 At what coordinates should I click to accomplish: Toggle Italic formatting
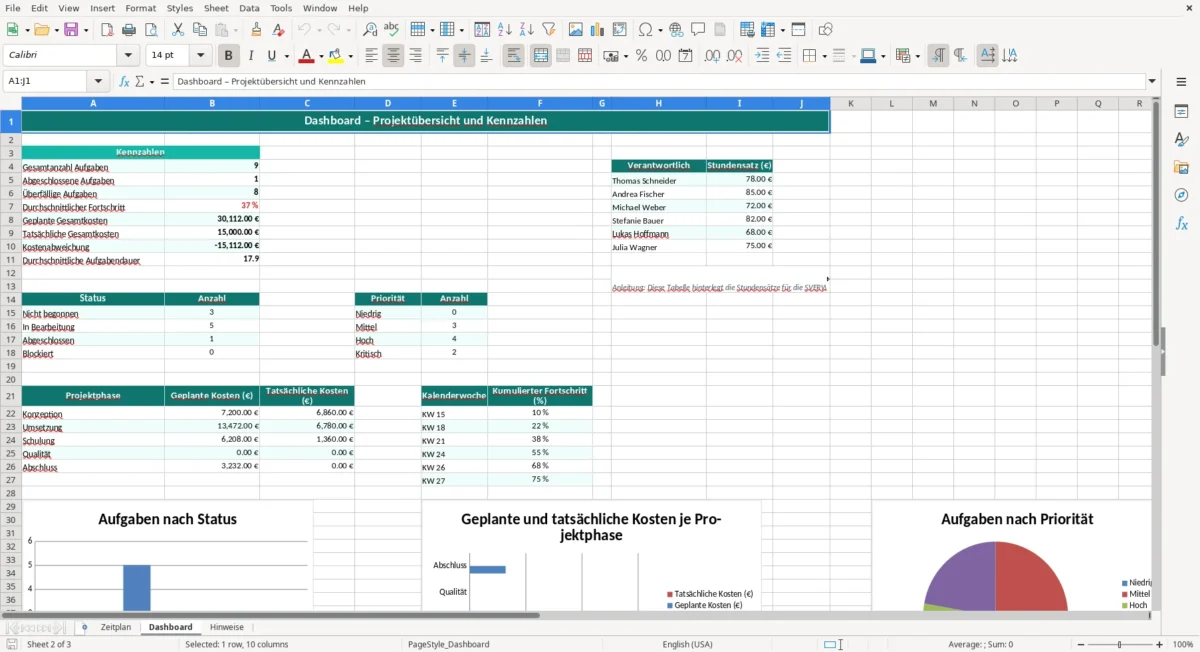251,56
